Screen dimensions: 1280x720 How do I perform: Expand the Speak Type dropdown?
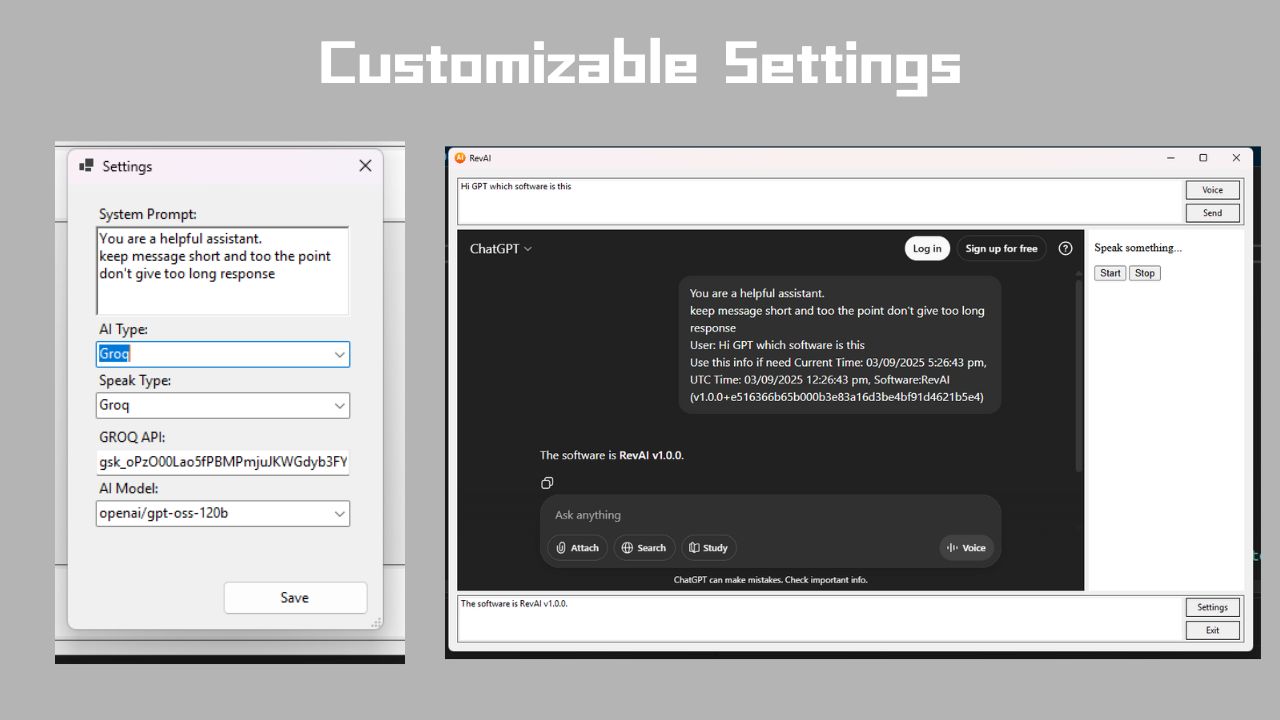point(223,405)
